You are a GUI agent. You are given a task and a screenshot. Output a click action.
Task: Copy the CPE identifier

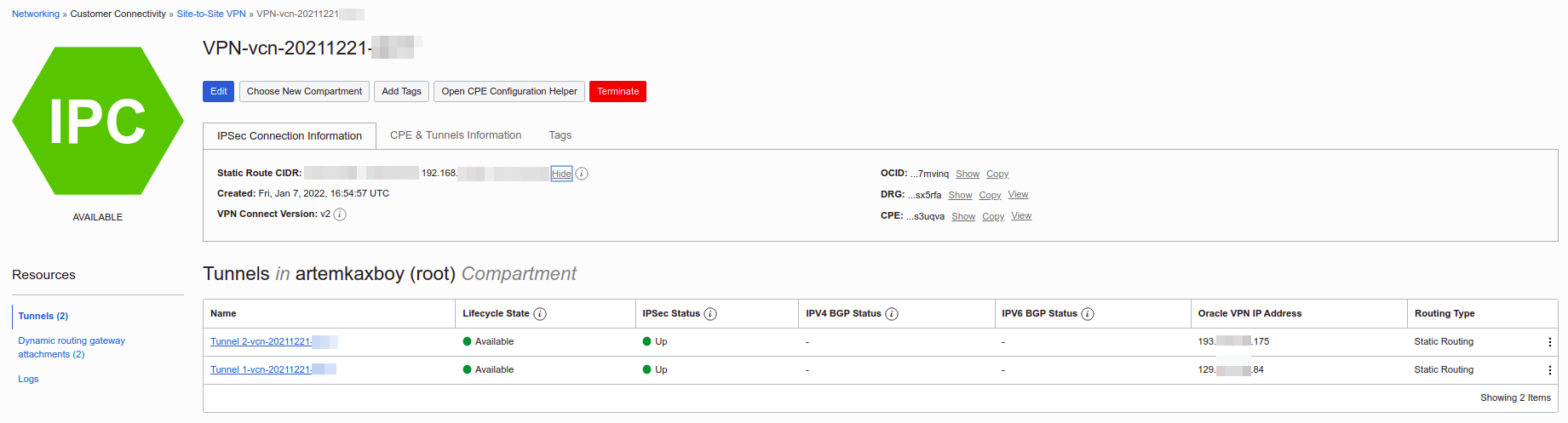point(993,216)
